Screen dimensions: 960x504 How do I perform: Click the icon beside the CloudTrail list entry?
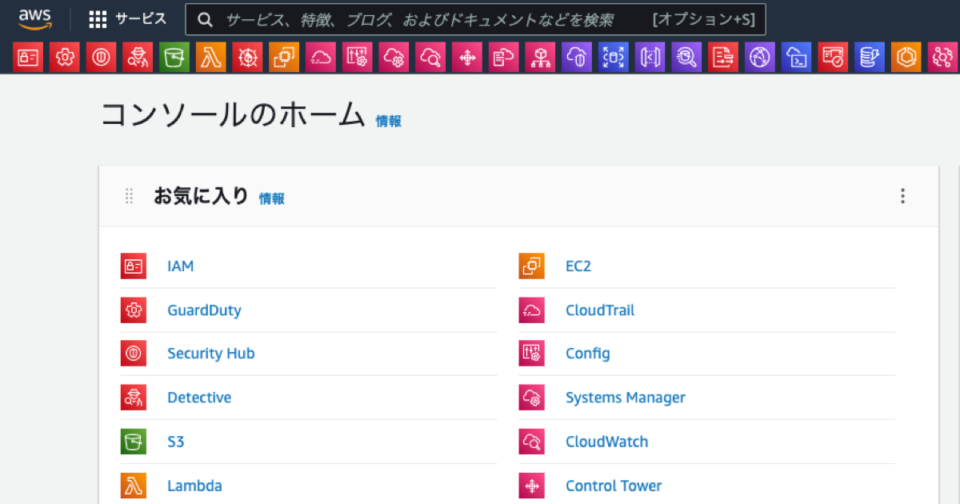tap(531, 310)
